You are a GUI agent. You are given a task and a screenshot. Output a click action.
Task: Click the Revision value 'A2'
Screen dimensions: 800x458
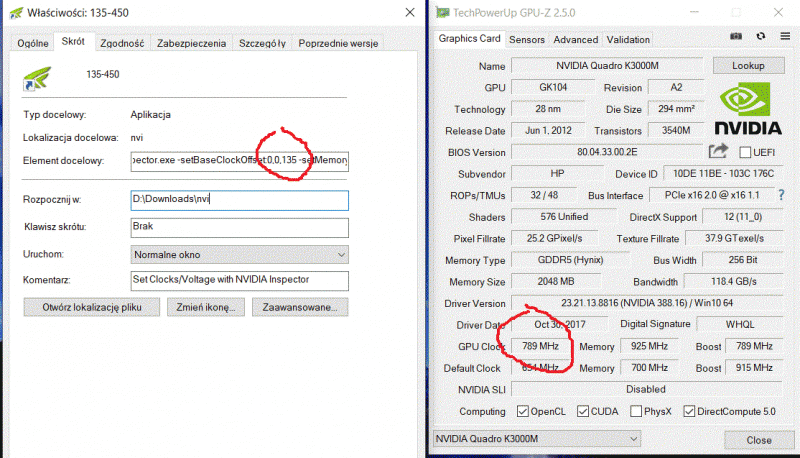676,87
